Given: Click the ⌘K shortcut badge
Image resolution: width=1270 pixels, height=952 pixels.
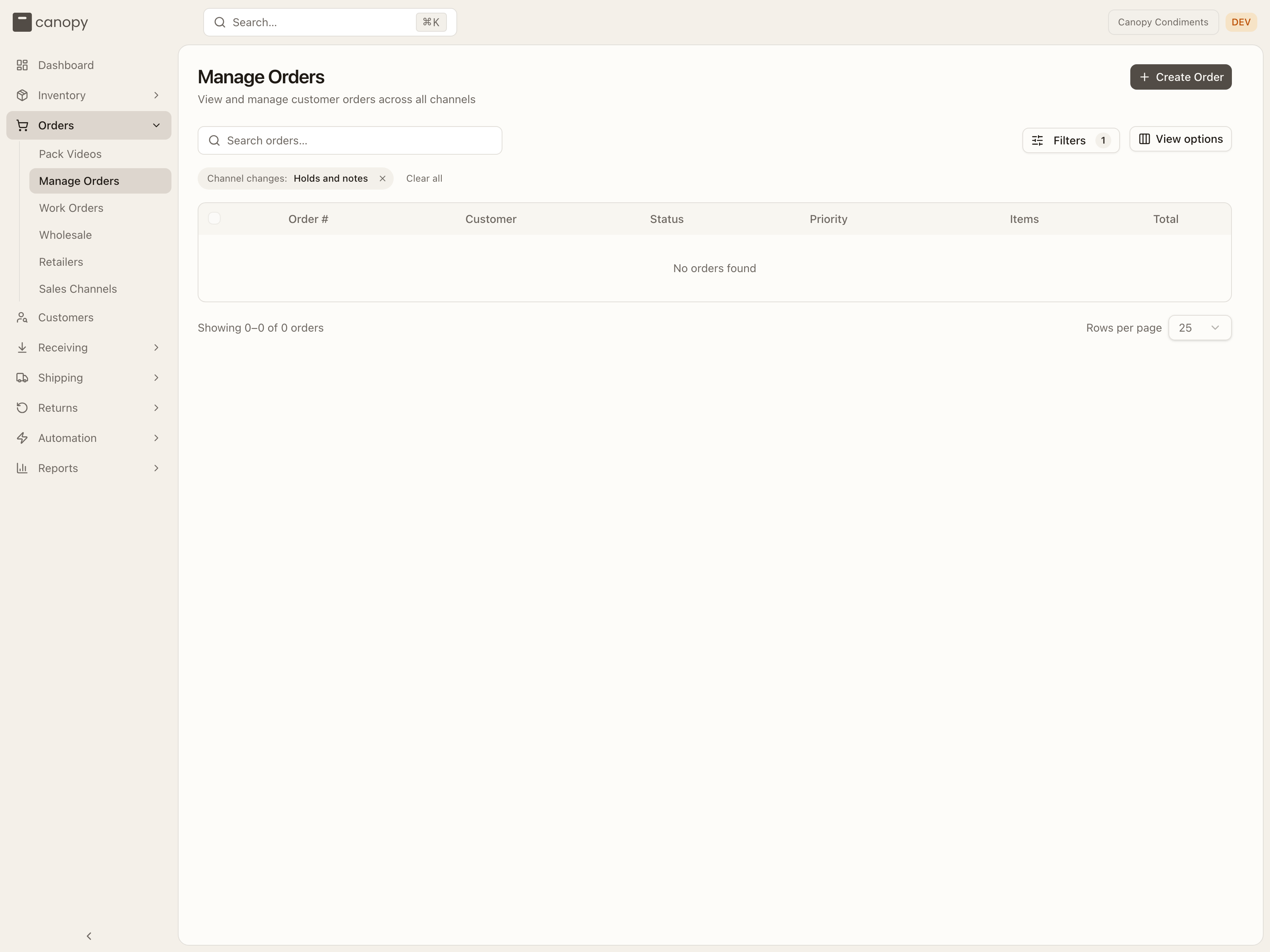Looking at the screenshot, I should point(431,22).
